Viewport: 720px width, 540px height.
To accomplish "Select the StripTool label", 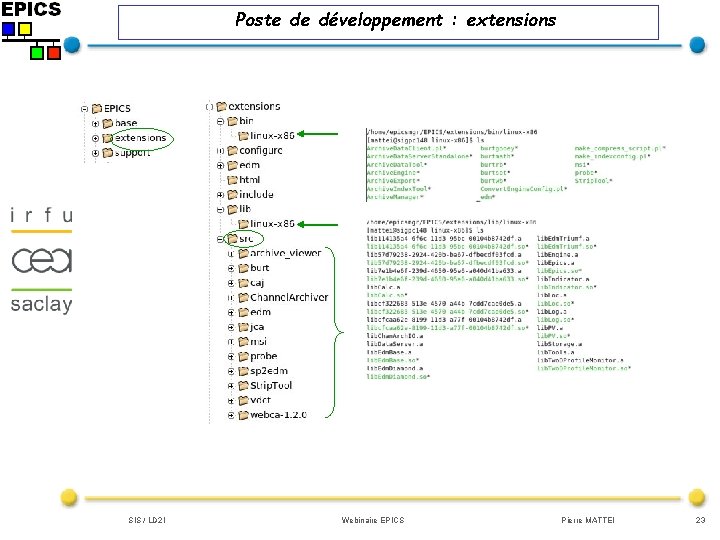I will (x=271, y=386).
